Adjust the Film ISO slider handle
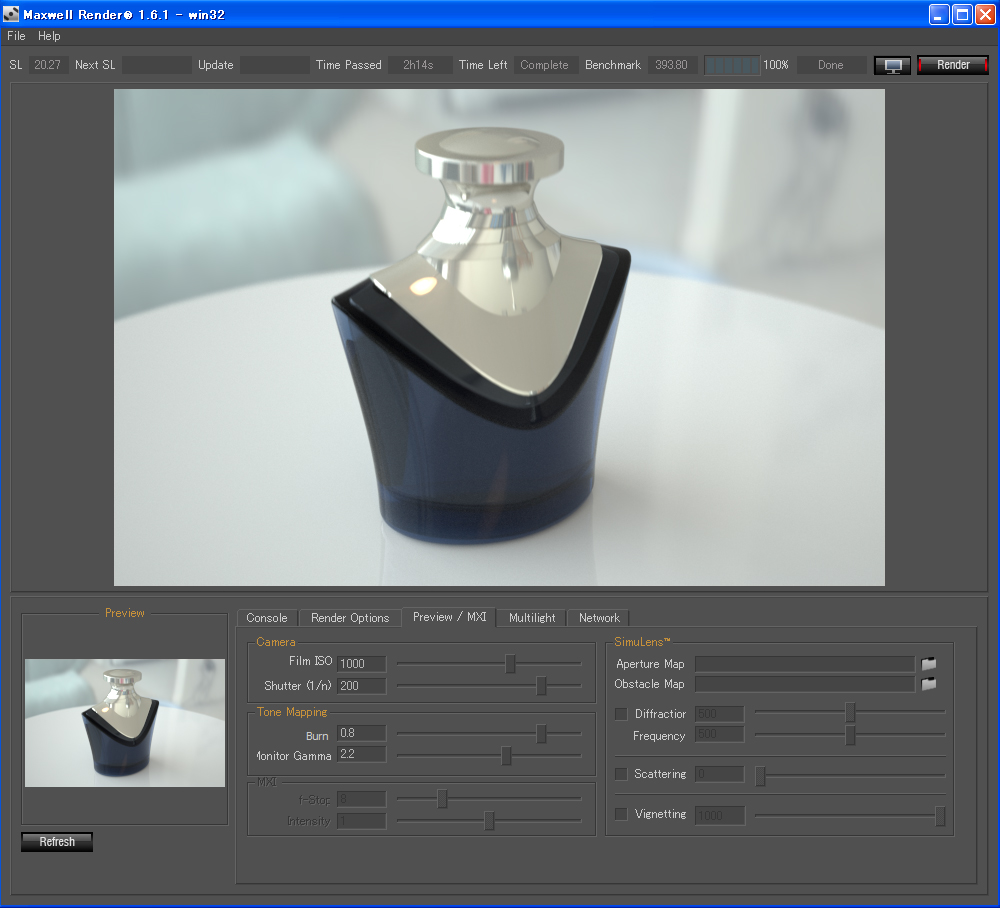Image resolution: width=1000 pixels, height=908 pixels. tap(510, 663)
